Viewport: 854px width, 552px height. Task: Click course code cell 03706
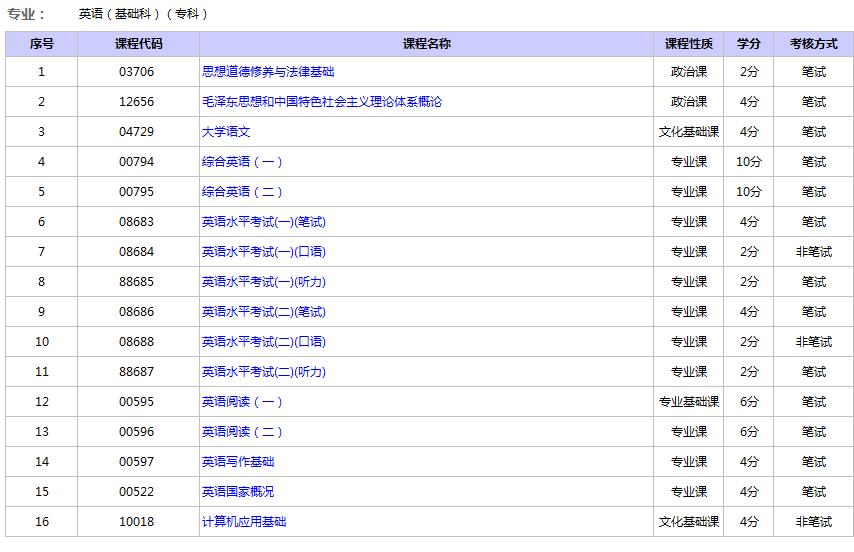coord(137,72)
